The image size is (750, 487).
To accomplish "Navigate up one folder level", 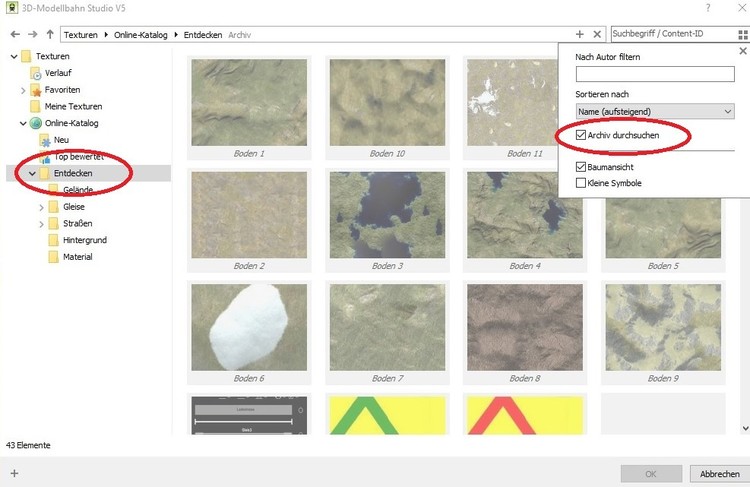I will pos(50,34).
